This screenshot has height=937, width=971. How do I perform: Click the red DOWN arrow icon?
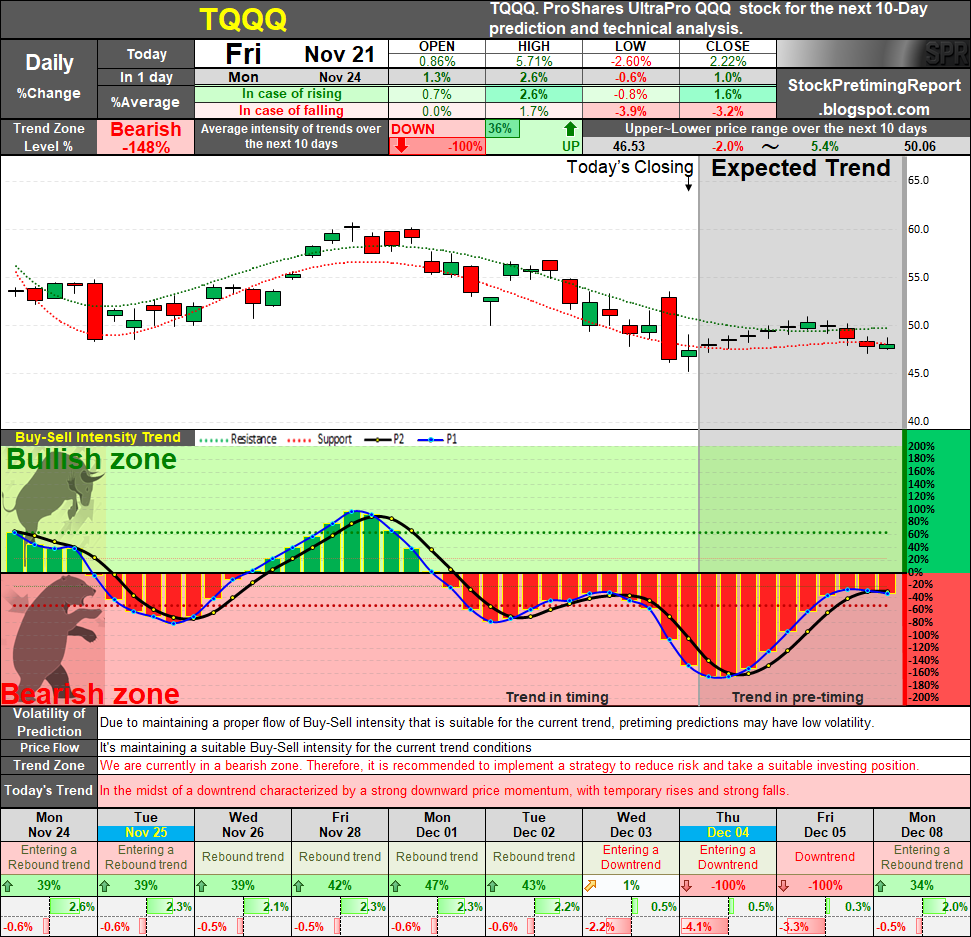[402, 146]
